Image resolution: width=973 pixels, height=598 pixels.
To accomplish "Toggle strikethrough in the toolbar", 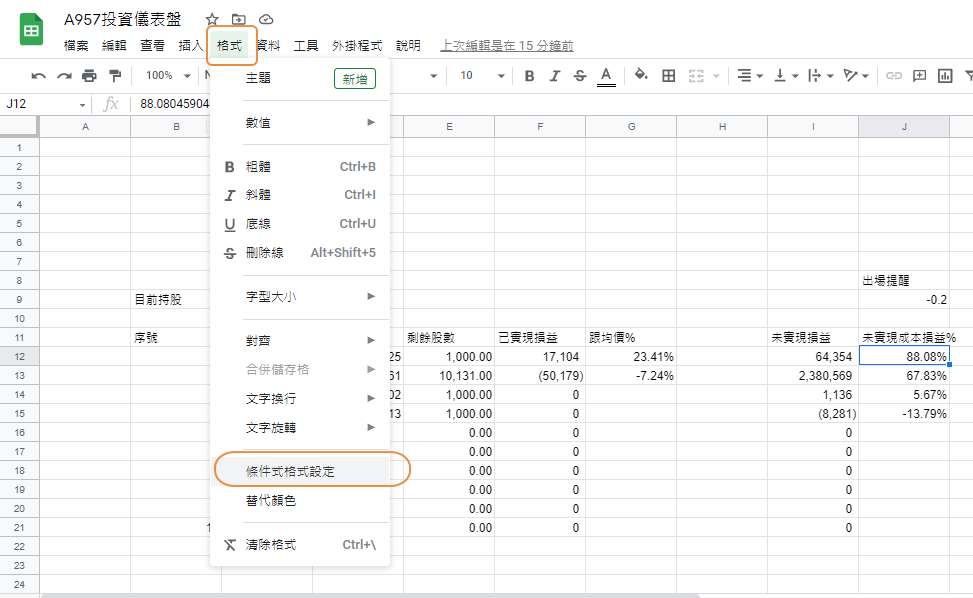I will tap(580, 76).
